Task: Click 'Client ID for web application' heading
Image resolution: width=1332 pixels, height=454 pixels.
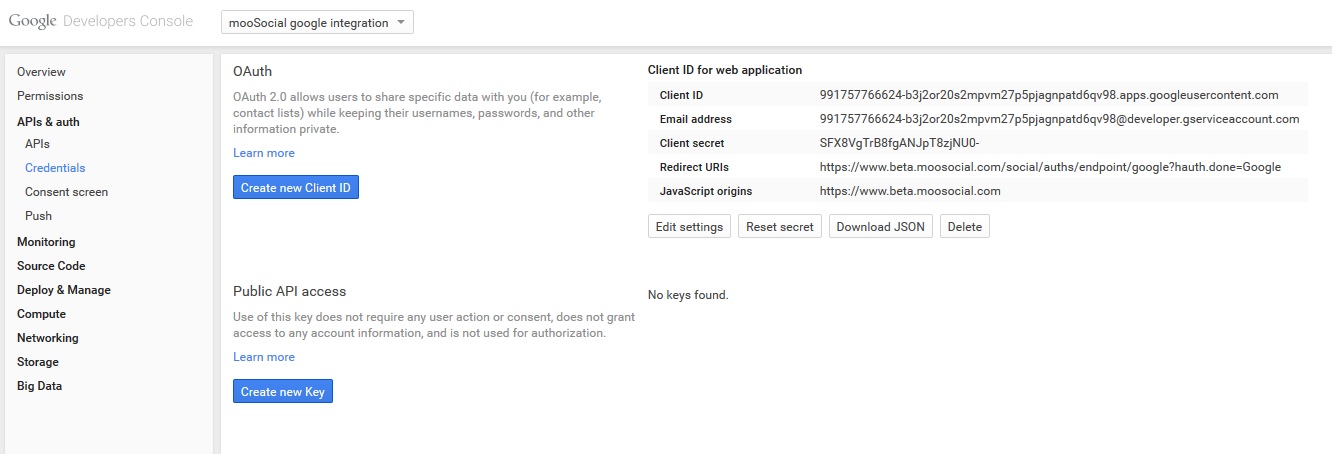Action: coord(725,70)
